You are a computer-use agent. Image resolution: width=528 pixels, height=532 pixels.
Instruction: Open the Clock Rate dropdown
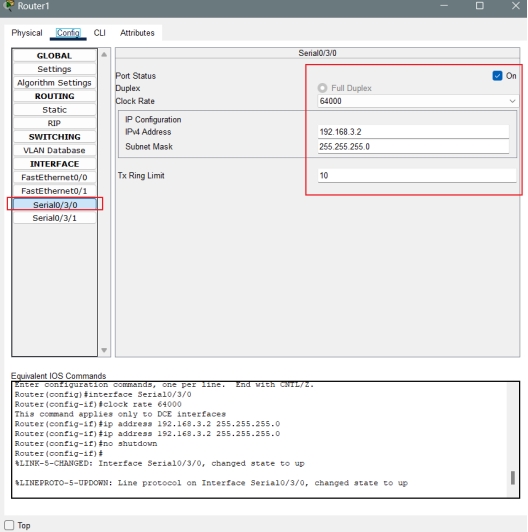[x=417, y=101]
